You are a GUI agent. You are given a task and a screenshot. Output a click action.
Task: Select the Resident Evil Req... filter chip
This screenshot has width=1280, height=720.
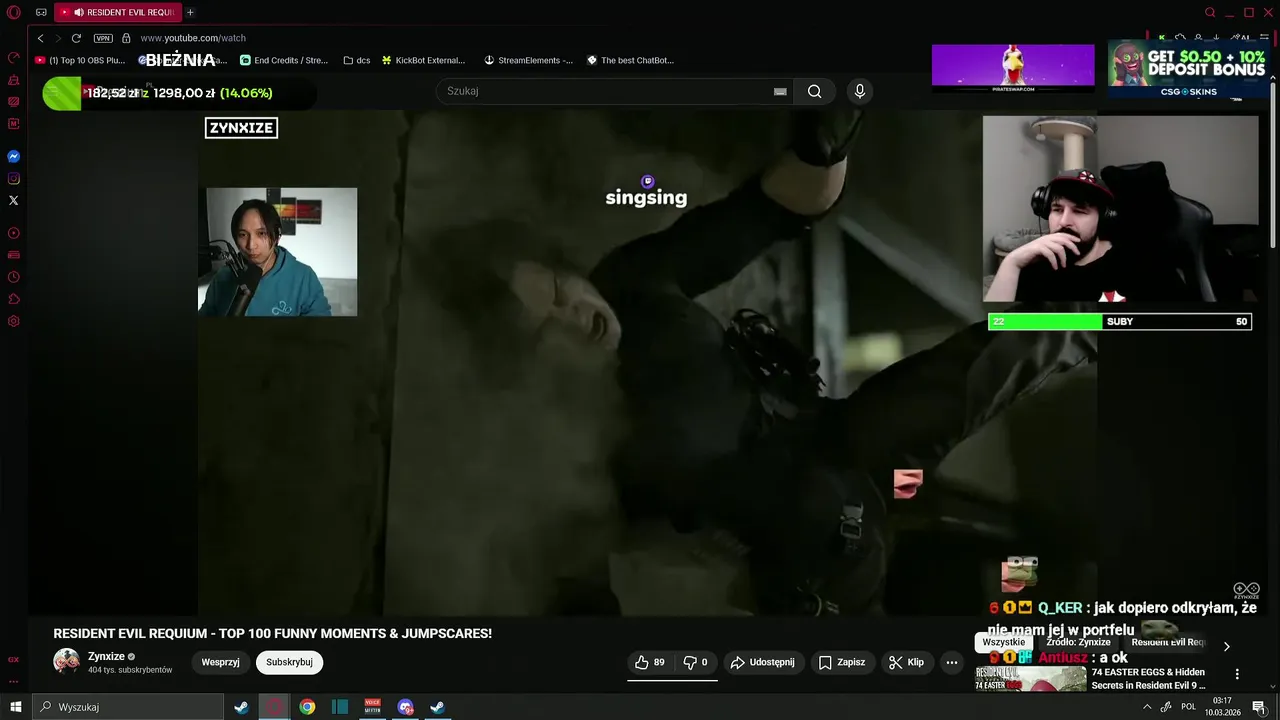click(x=1168, y=642)
